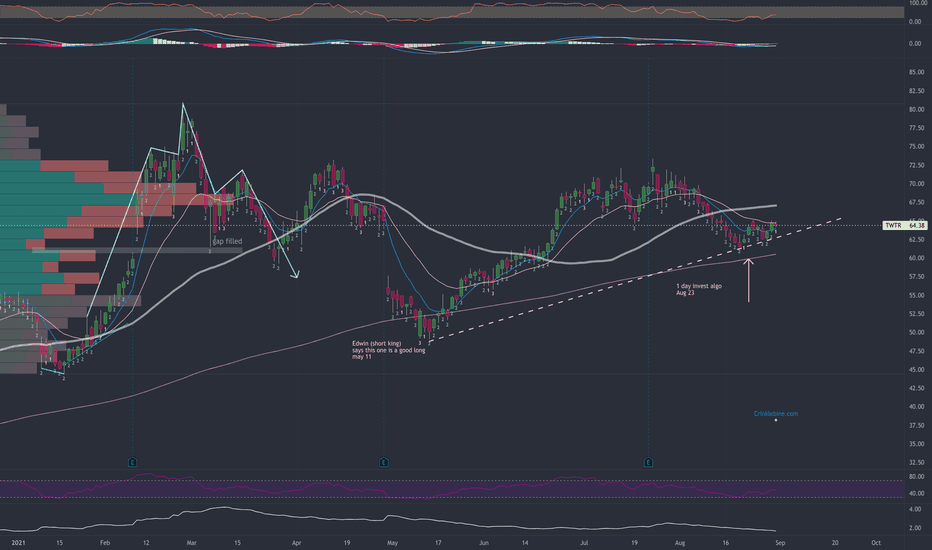Screen dimensions: 932x550
Task: Click the 32.50 price axis label
Action: point(916,462)
